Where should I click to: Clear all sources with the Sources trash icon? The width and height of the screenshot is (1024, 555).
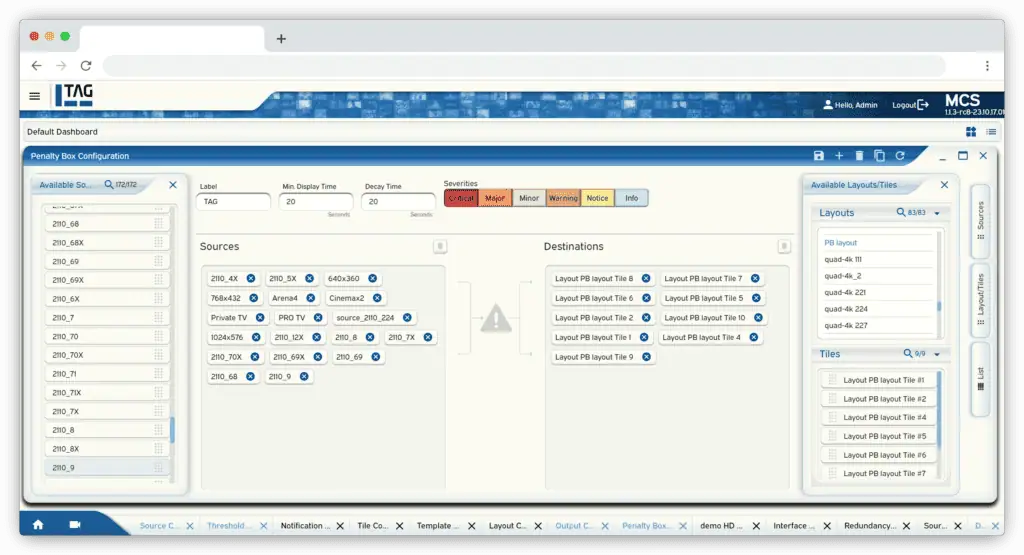[439, 246]
